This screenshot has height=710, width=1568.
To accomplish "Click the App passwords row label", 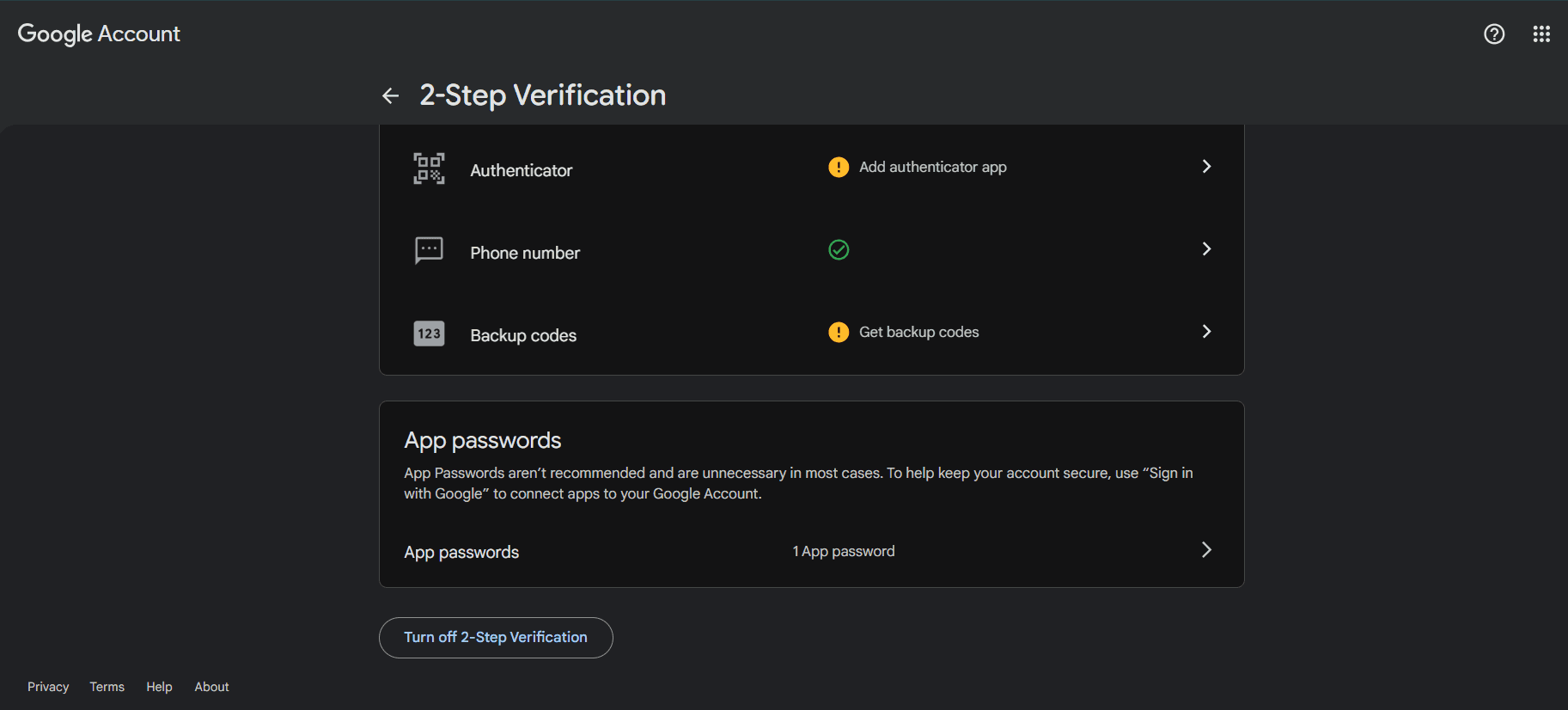I will tap(461, 552).
